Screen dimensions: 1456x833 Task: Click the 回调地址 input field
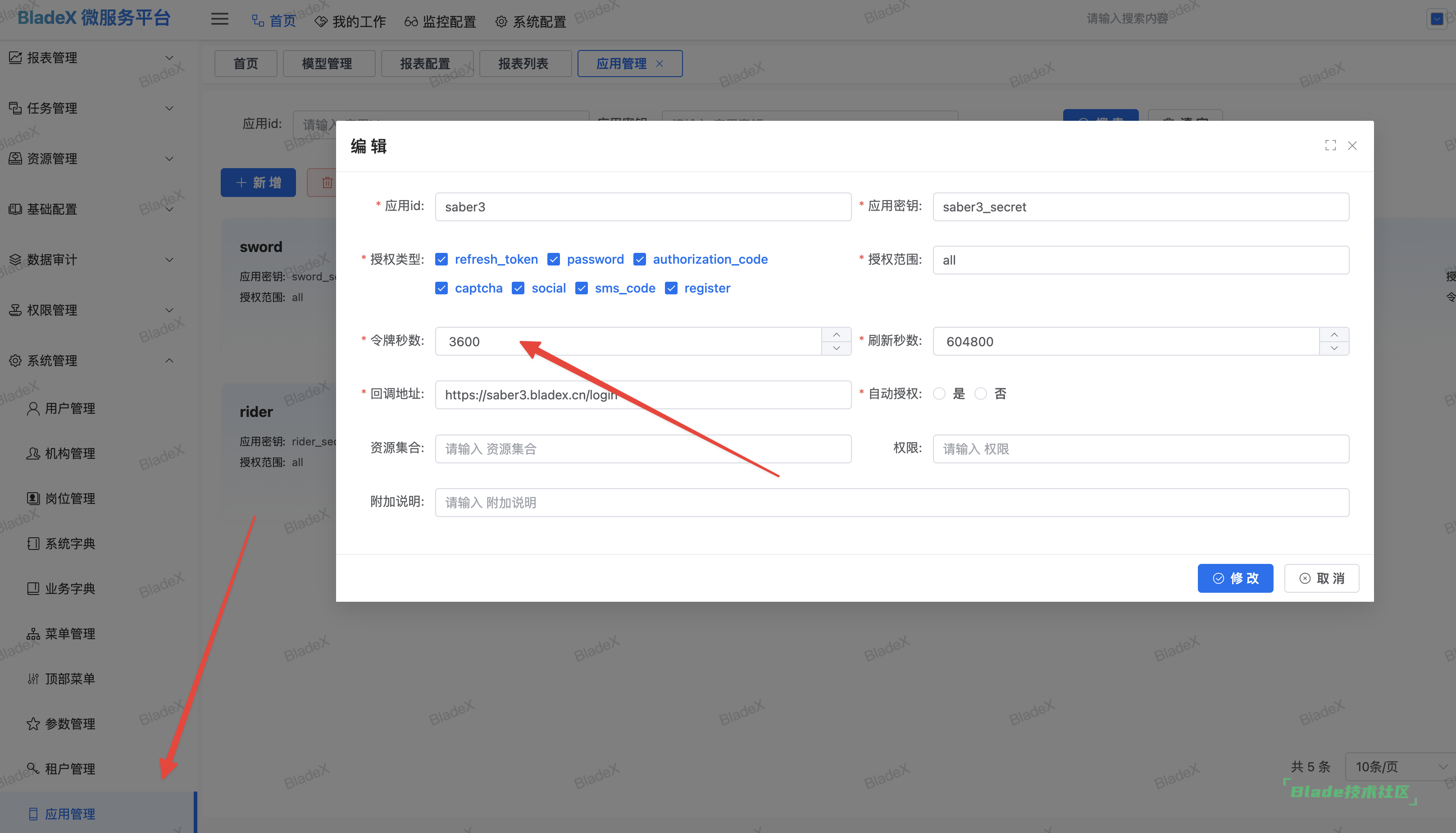tap(642, 395)
